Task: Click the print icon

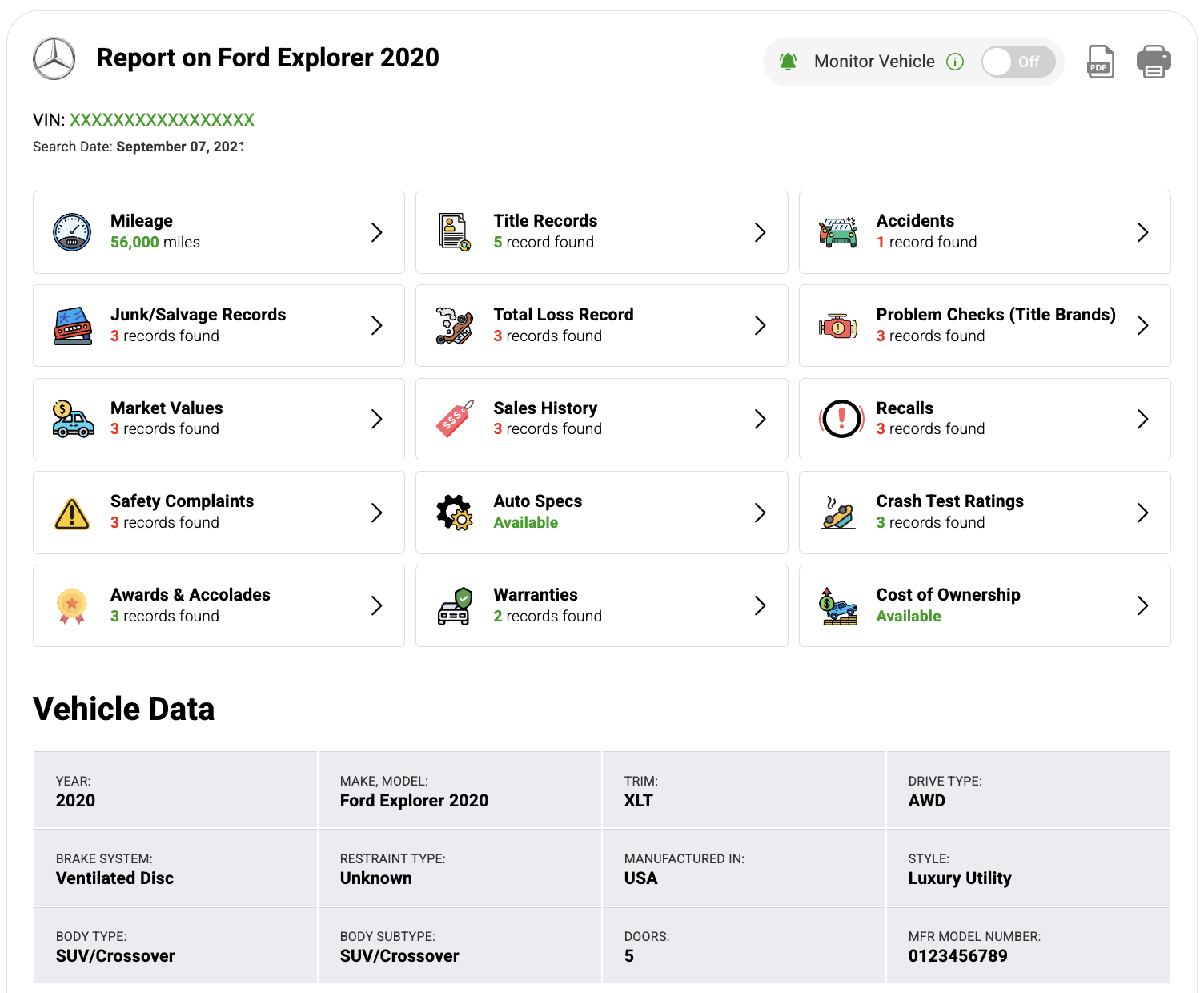Action: [x=1154, y=61]
